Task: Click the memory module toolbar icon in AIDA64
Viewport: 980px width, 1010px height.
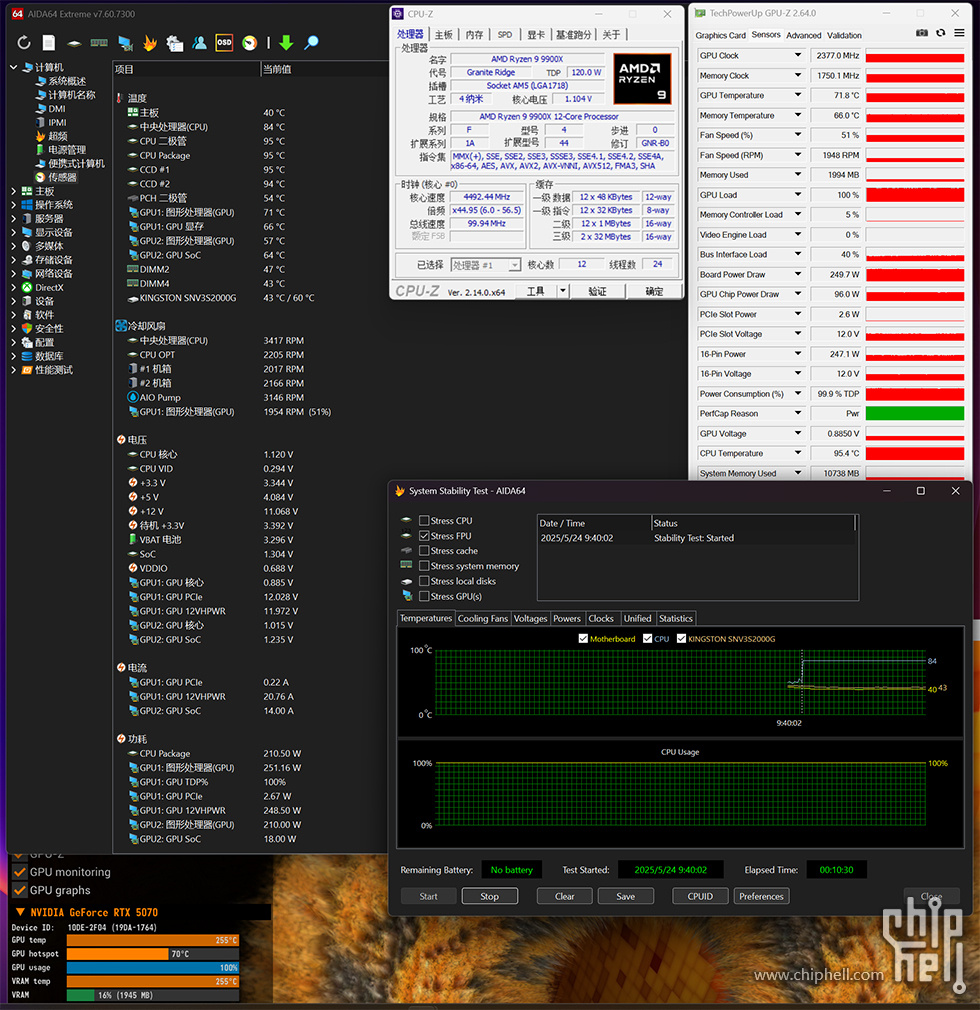Action: pyautogui.click(x=99, y=43)
